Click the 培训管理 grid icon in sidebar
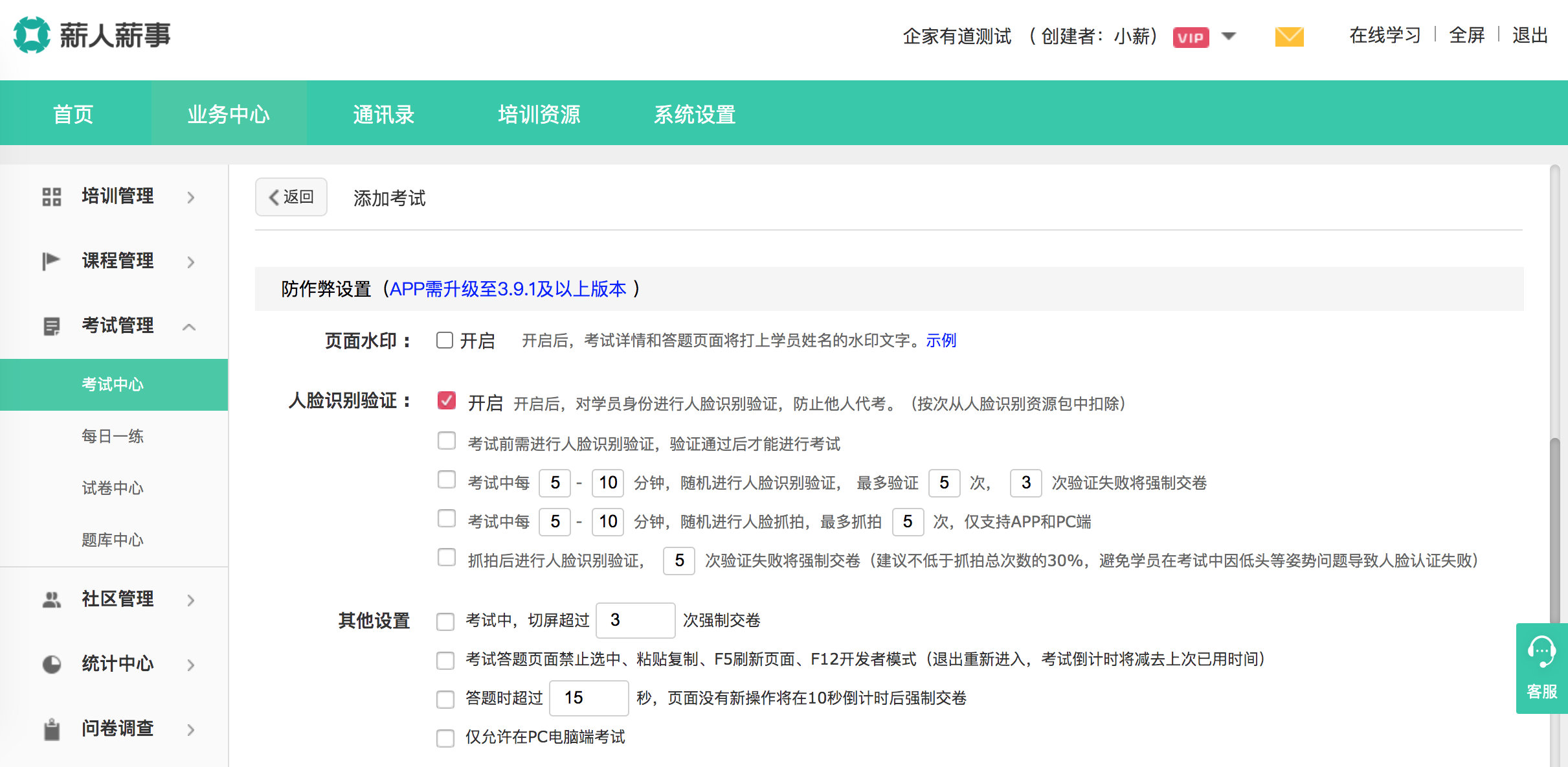Screen dimensions: 1568x767 [52, 196]
